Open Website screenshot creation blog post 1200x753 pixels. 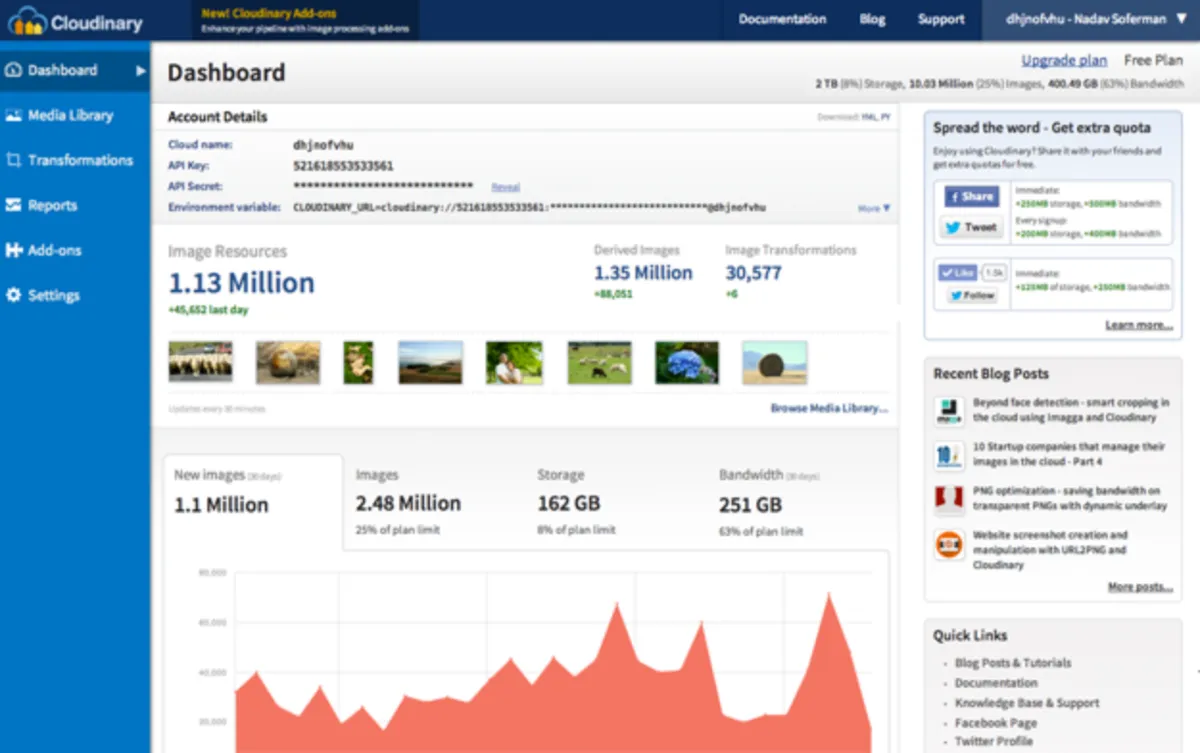1050,550
